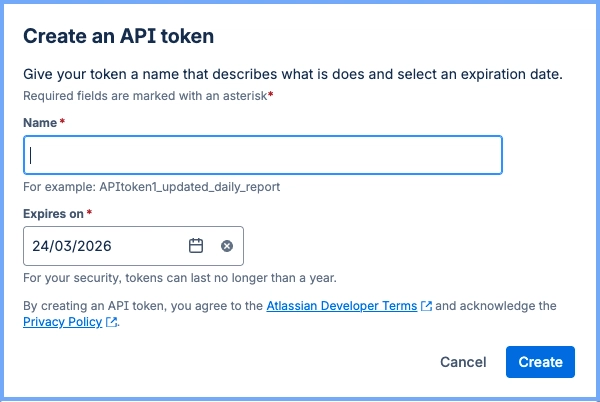Viewport: 600px width, 402px height.
Task: Clear the expiration date with the X icon
Action: pos(227,246)
